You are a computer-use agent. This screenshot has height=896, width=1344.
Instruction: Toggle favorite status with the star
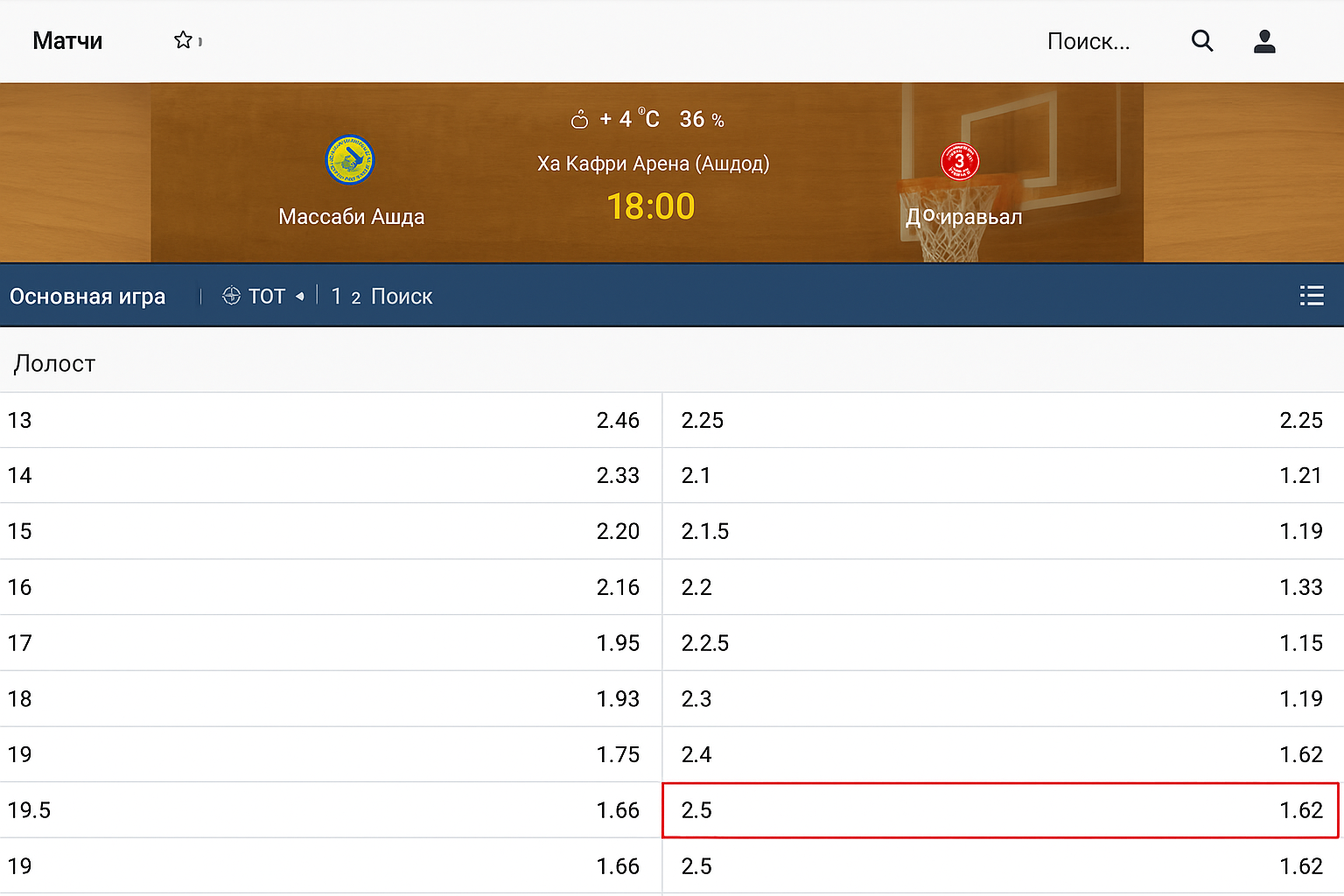[x=183, y=38]
